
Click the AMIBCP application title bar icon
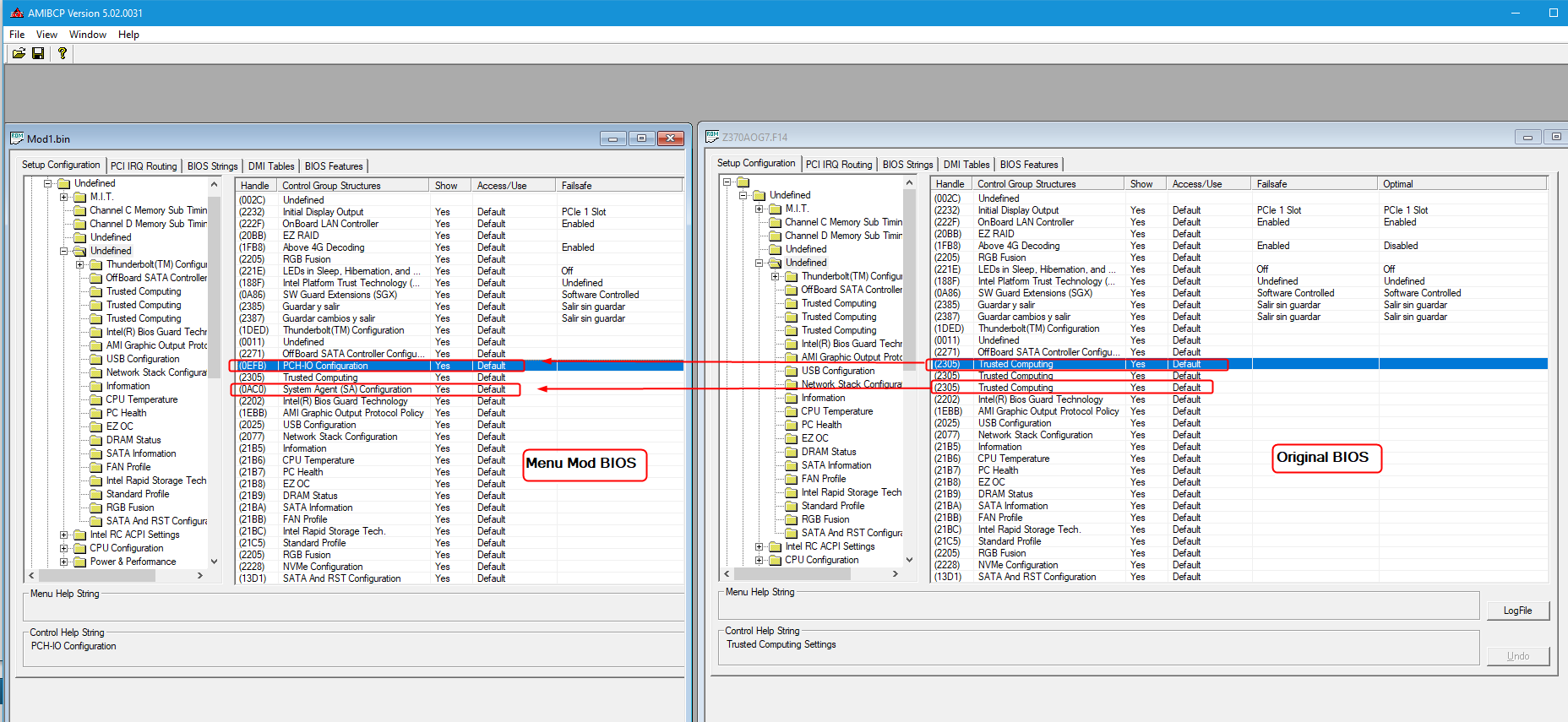tap(17, 13)
